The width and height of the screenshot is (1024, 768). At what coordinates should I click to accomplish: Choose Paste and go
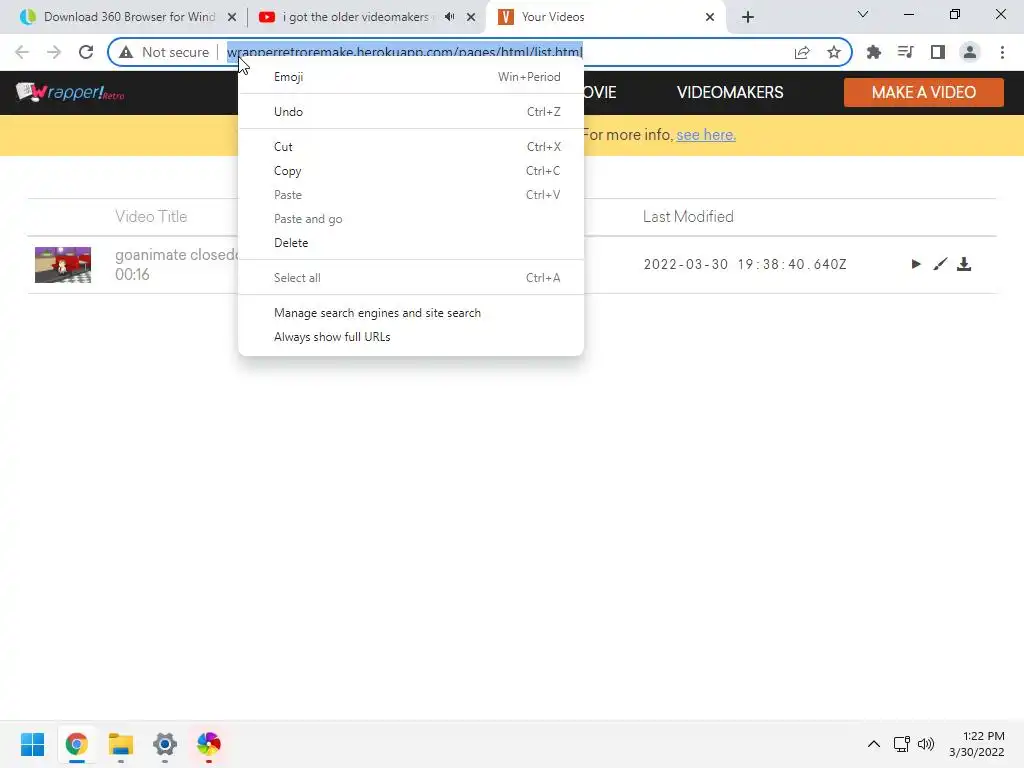click(x=411, y=219)
